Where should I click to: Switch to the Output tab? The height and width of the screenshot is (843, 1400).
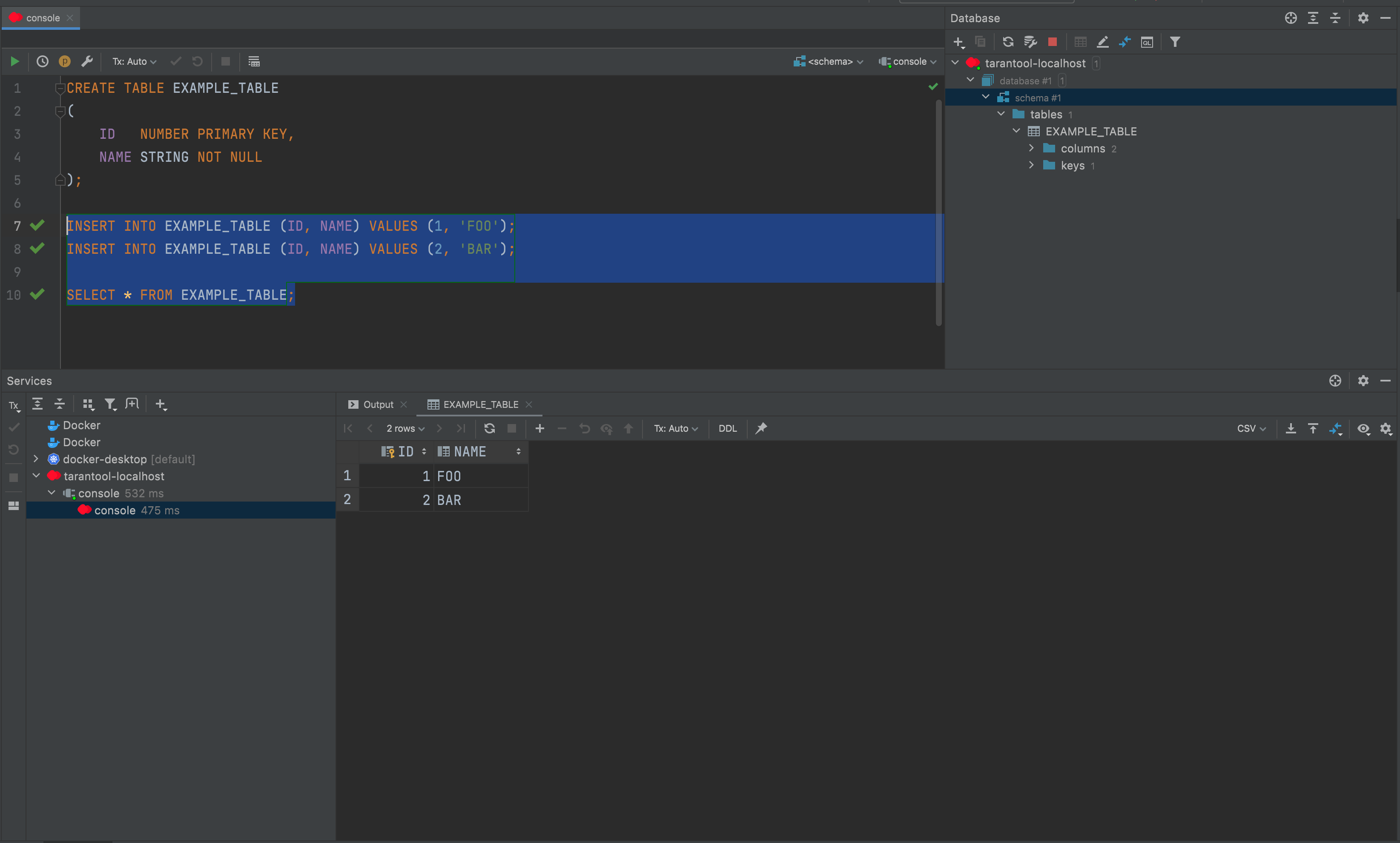click(378, 404)
